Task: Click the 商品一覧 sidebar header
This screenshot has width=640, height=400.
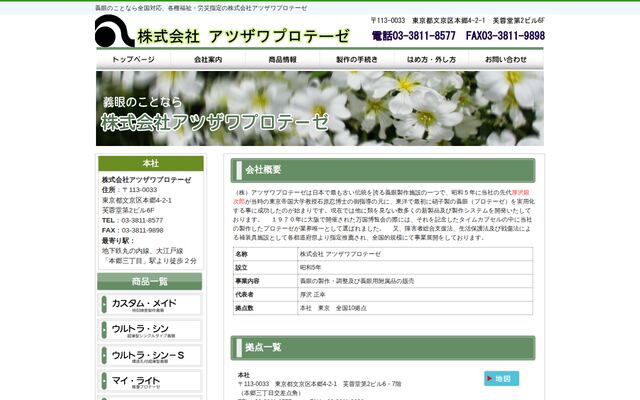Action: [150, 282]
